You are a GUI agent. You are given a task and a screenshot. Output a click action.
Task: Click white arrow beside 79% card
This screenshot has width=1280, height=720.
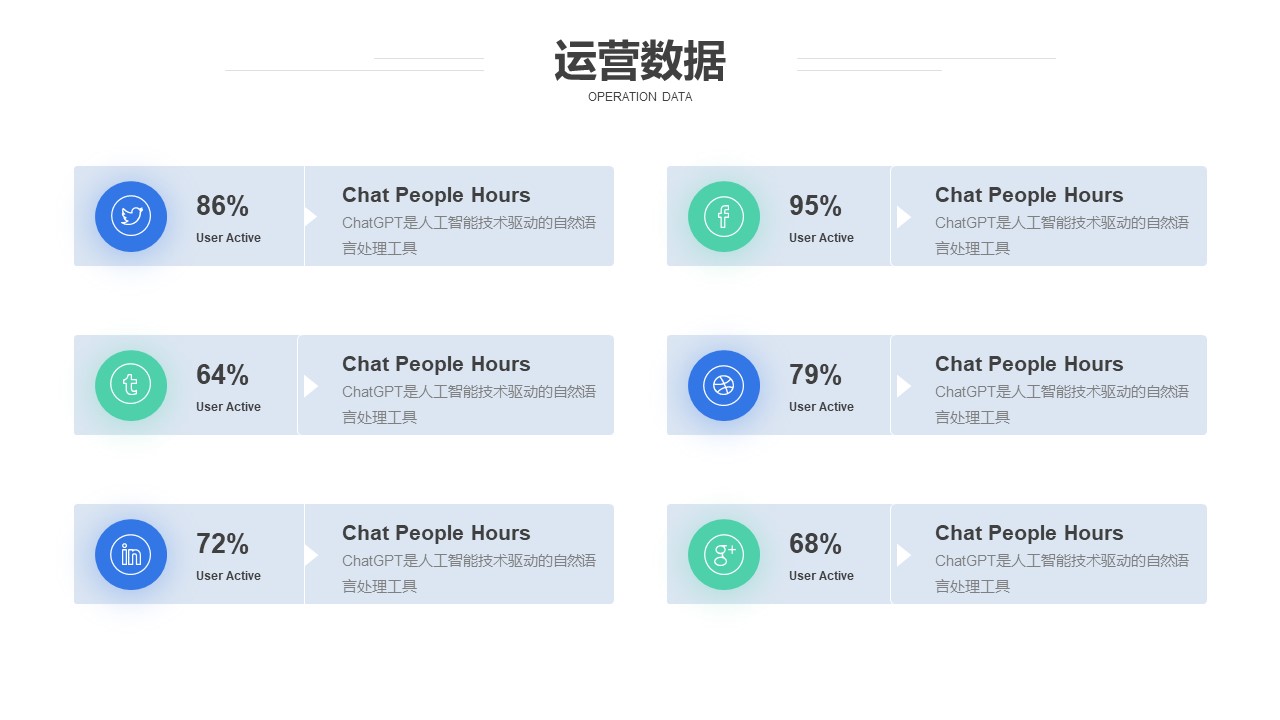coord(903,385)
